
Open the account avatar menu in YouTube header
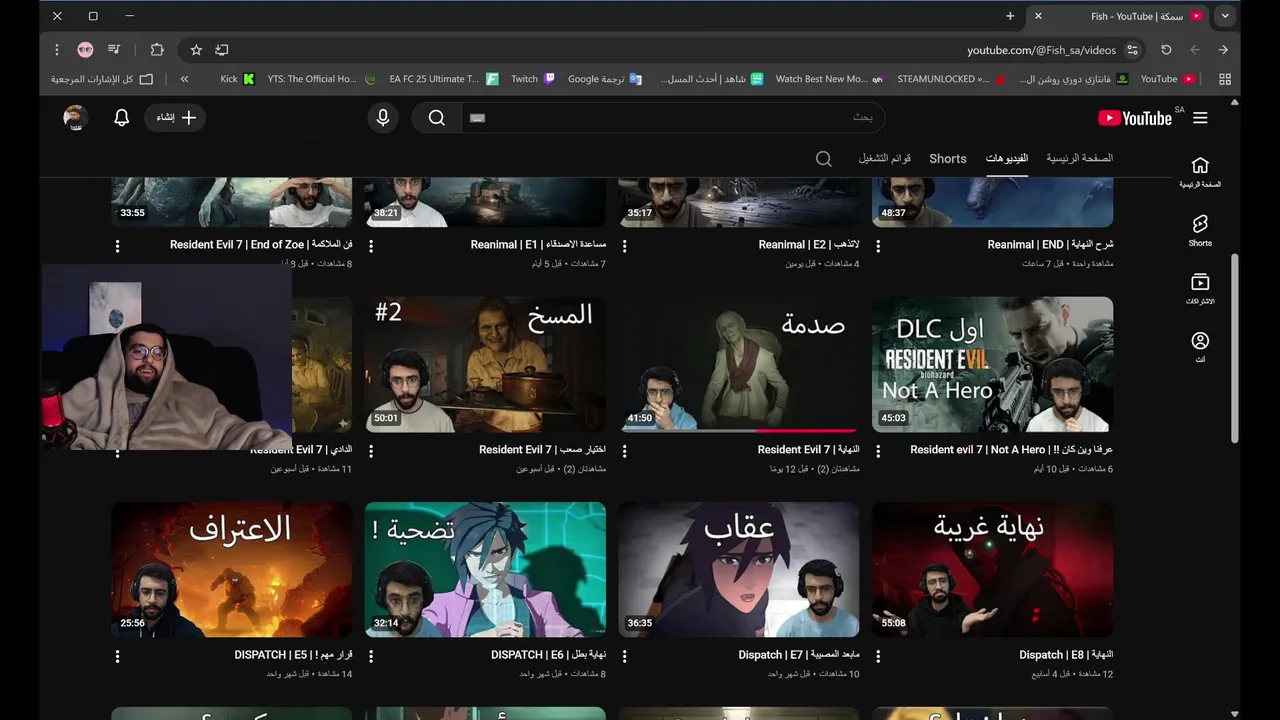coord(75,118)
